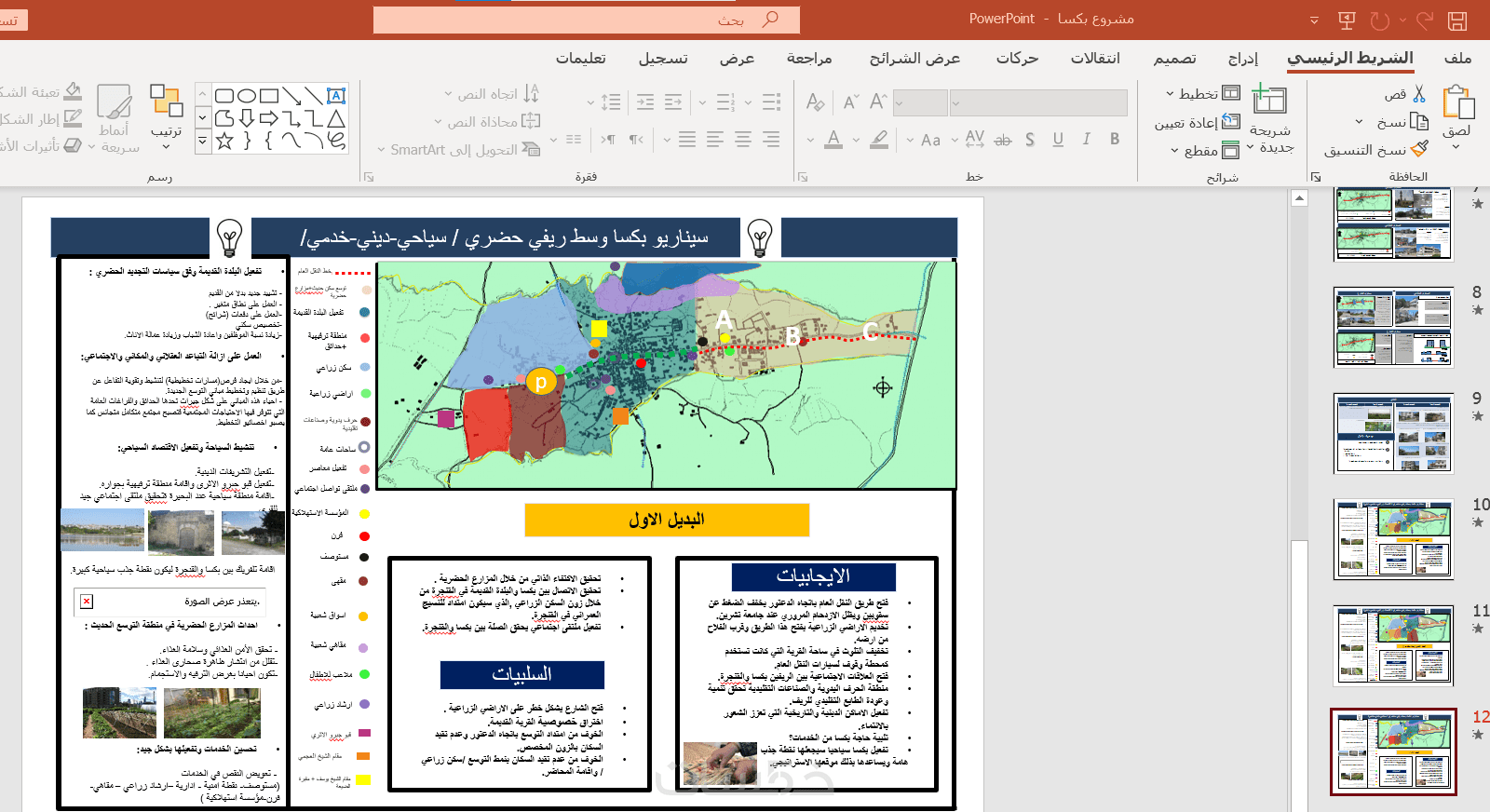Switch to the Animations (حركات) tab
This screenshot has width=1490, height=812.
[1017, 59]
